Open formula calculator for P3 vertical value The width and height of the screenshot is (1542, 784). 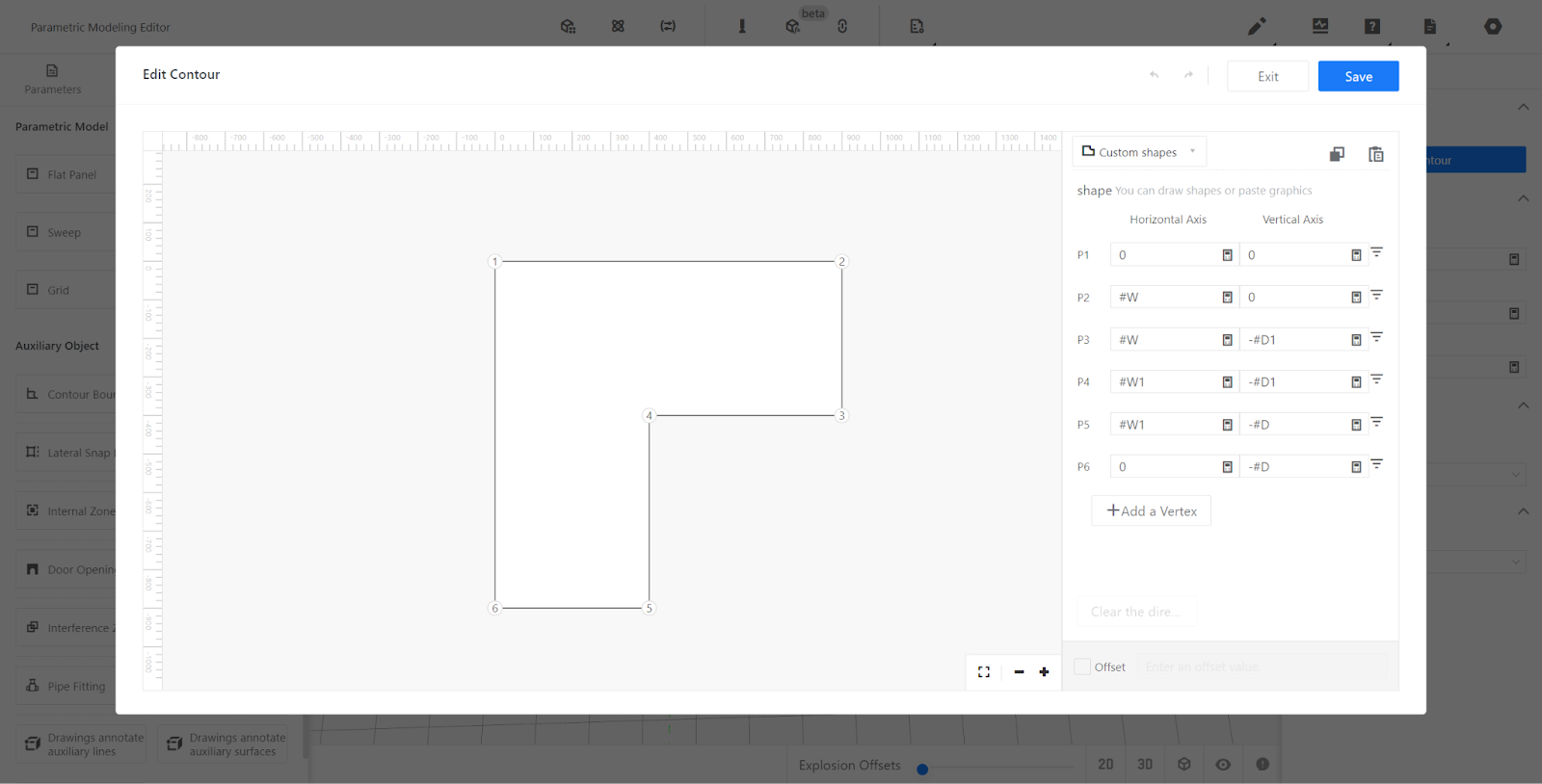point(1356,340)
